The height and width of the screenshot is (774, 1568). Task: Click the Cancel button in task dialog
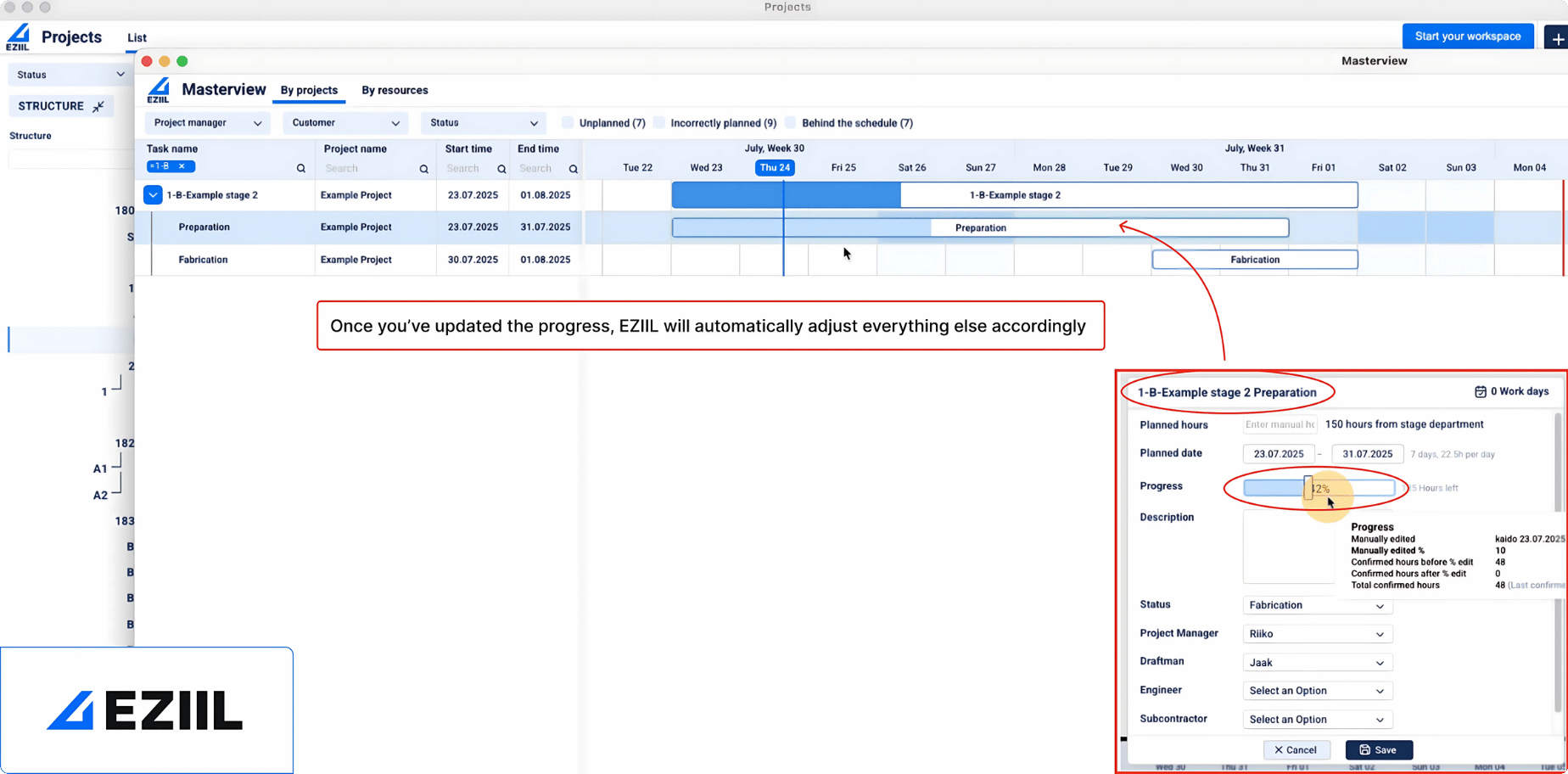(x=1296, y=750)
